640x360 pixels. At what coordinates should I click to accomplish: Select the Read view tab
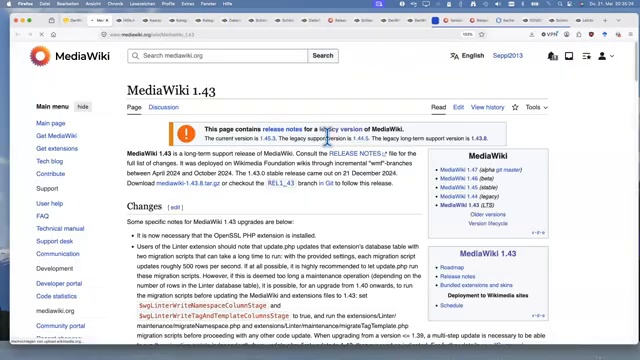[438, 107]
